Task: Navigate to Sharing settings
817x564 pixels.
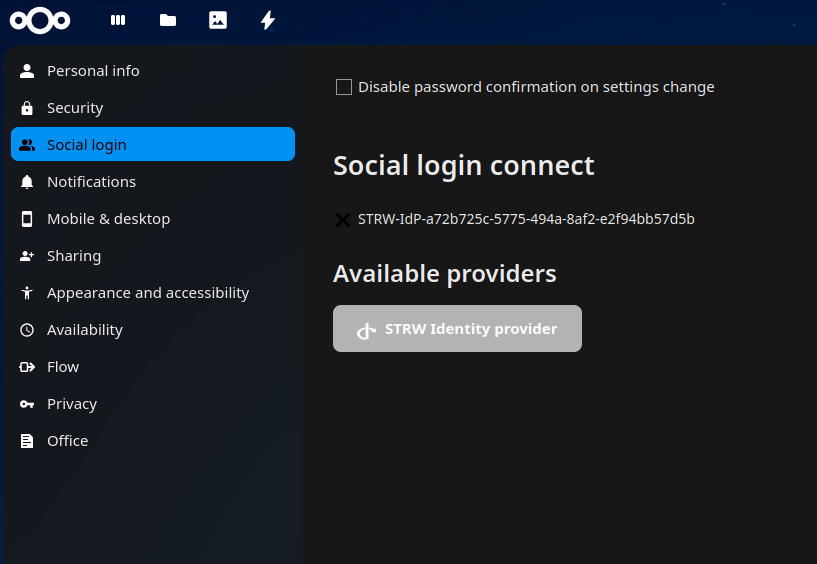Action: [x=74, y=256]
